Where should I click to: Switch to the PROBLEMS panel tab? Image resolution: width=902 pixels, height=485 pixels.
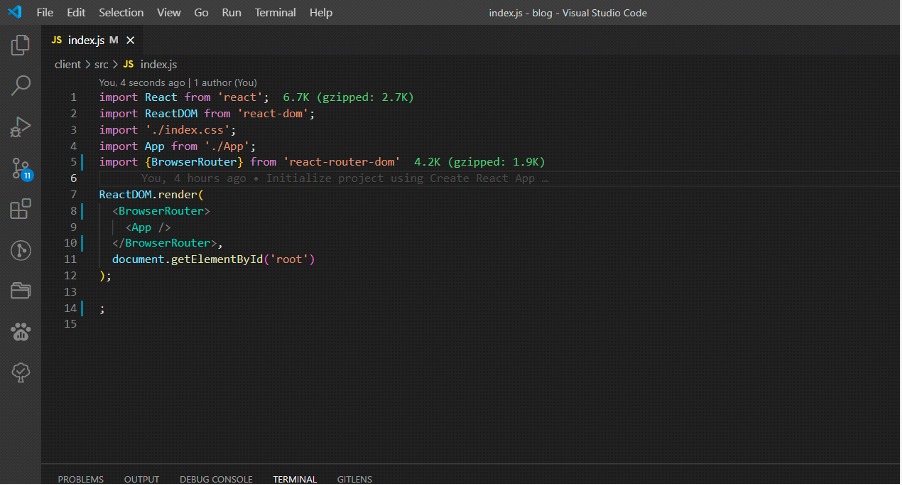point(81,479)
